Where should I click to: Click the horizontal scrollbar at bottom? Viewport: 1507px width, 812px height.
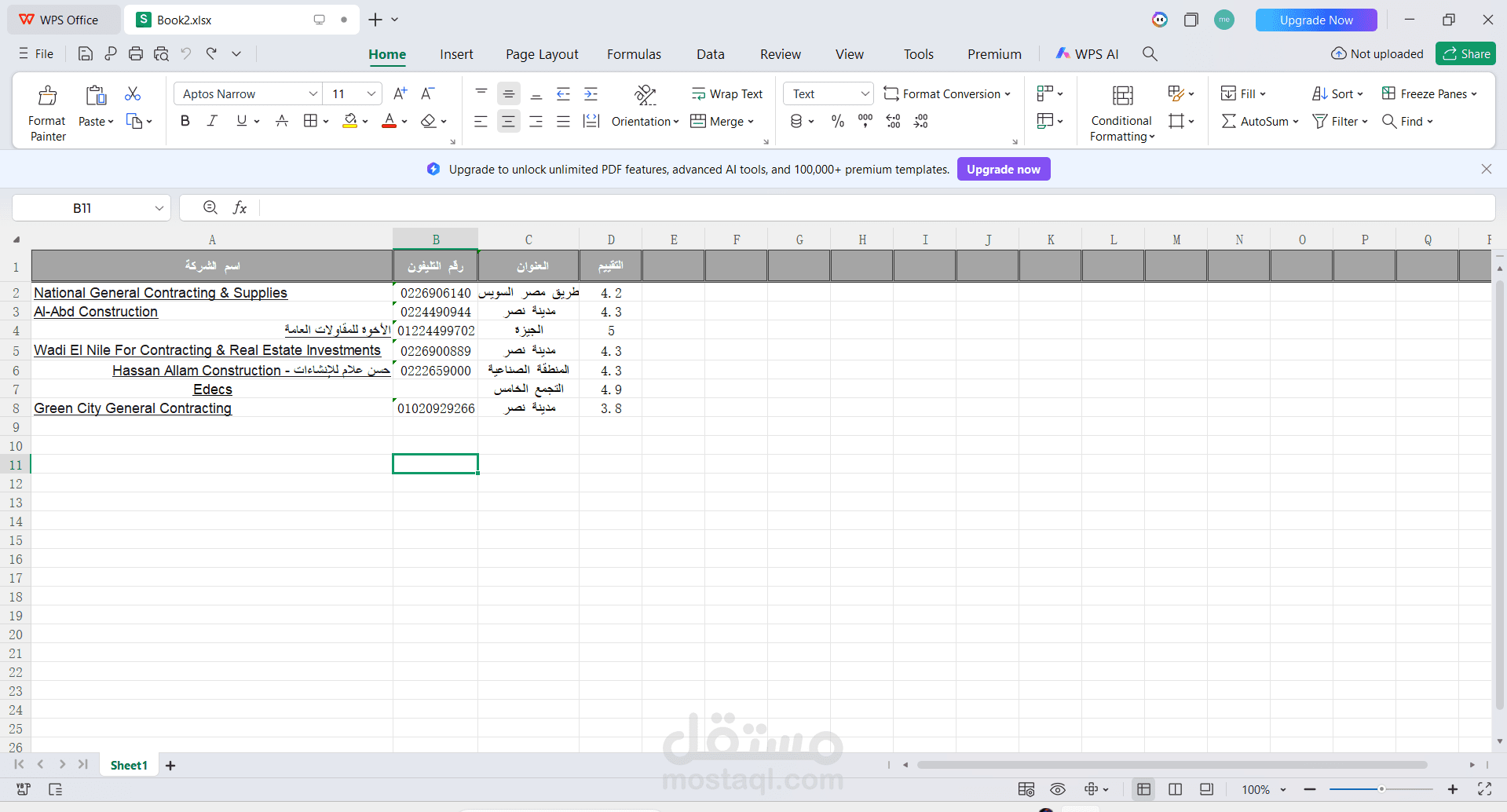1172,765
